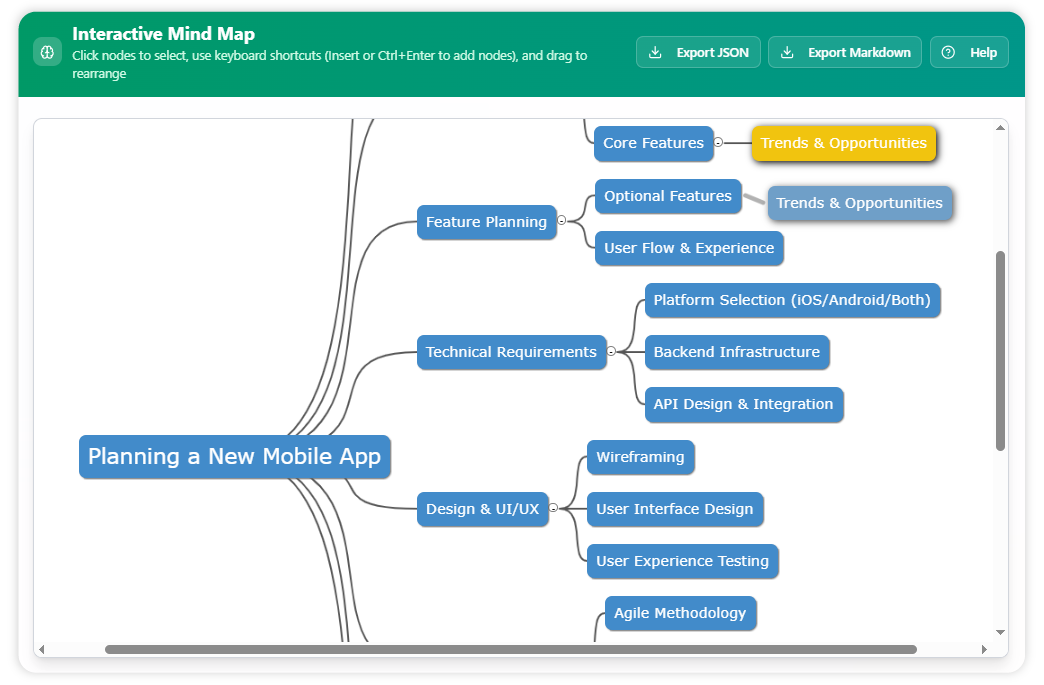This screenshot has width=1044, height=685.
Task: Click the mind map logo icon in the header
Action: click(48, 51)
